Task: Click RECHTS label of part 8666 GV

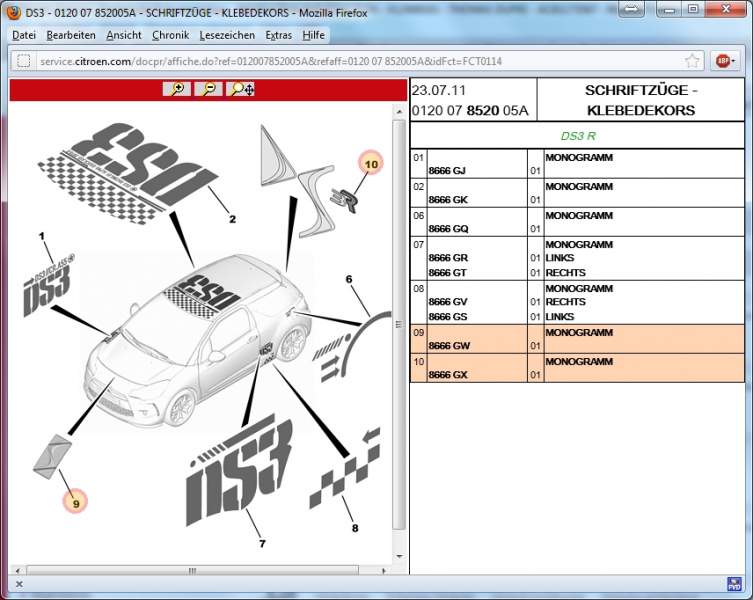Action: point(565,302)
